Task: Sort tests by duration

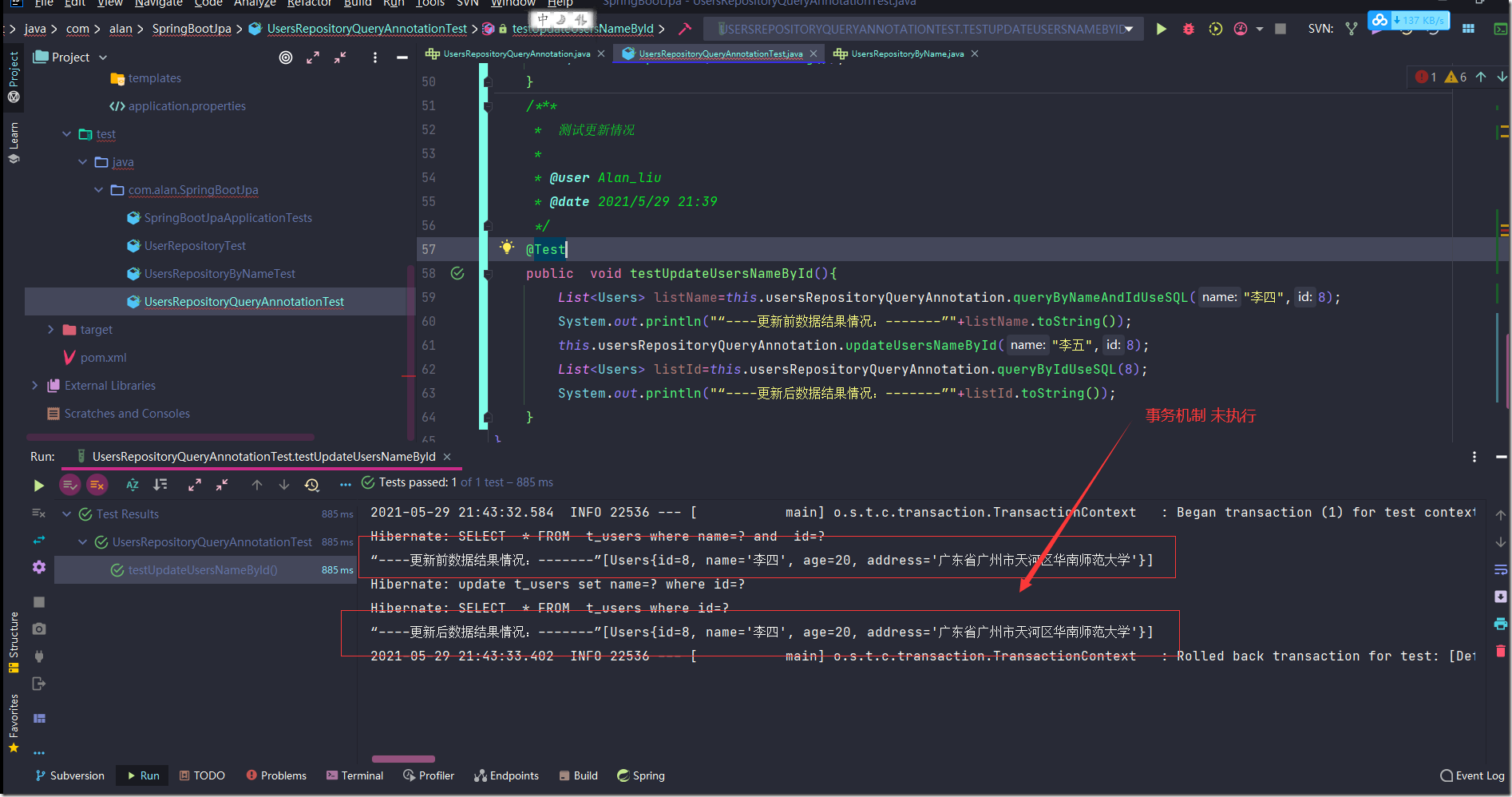Action: click(x=160, y=485)
